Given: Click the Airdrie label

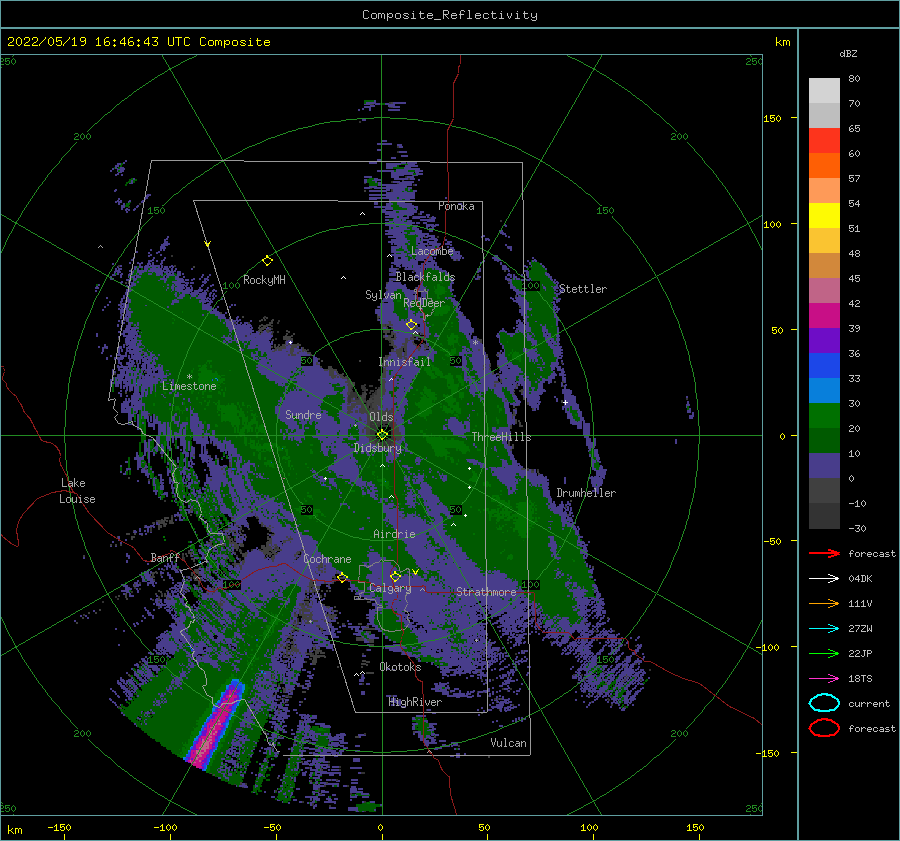Looking at the screenshot, I should [x=394, y=534].
